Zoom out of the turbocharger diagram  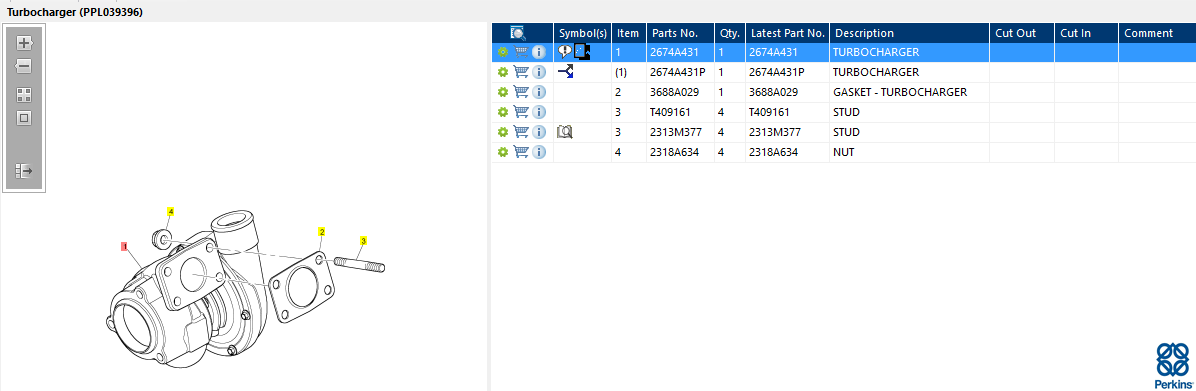click(x=24, y=66)
